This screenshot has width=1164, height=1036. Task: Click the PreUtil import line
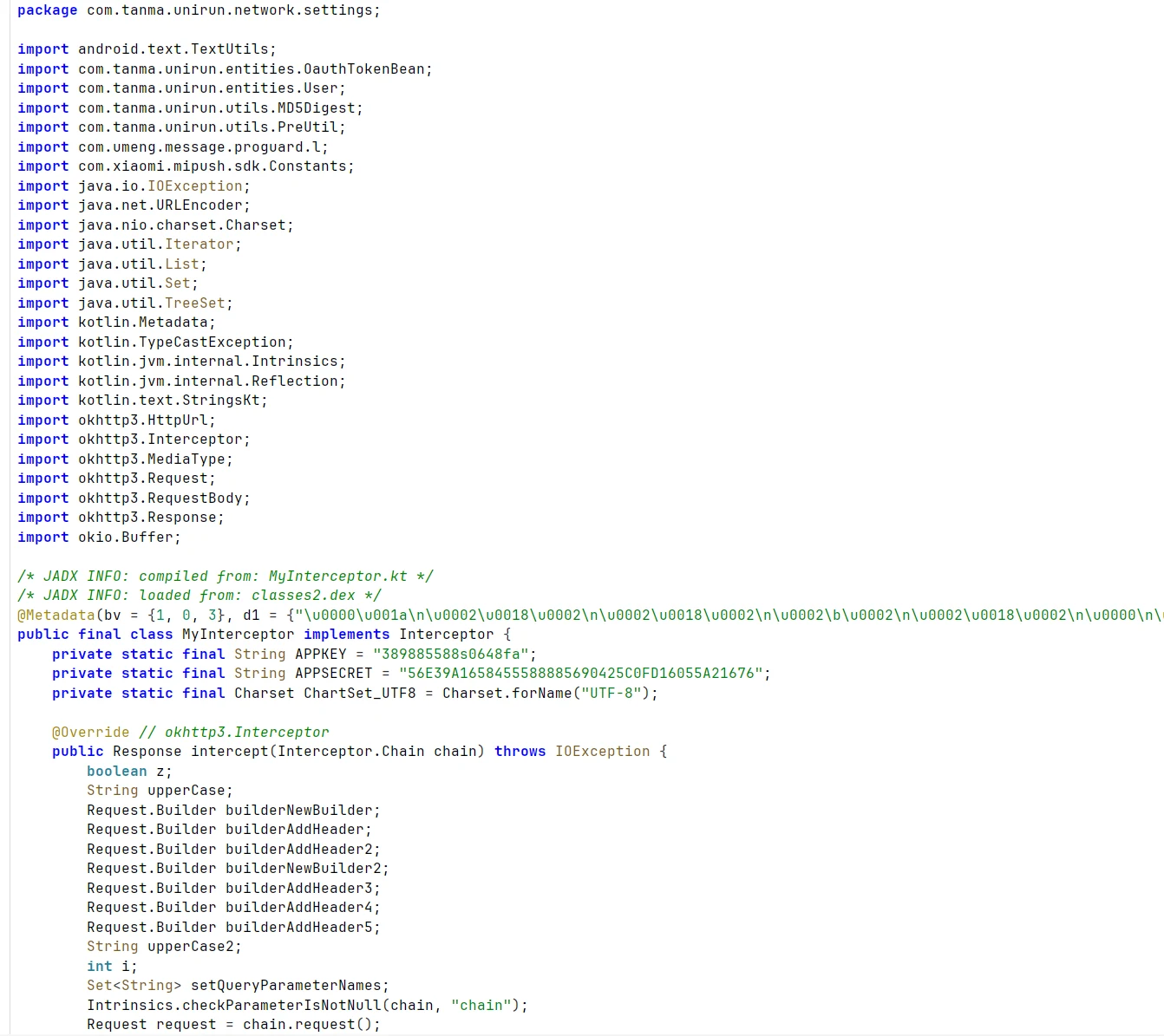pyautogui.click(x=181, y=127)
